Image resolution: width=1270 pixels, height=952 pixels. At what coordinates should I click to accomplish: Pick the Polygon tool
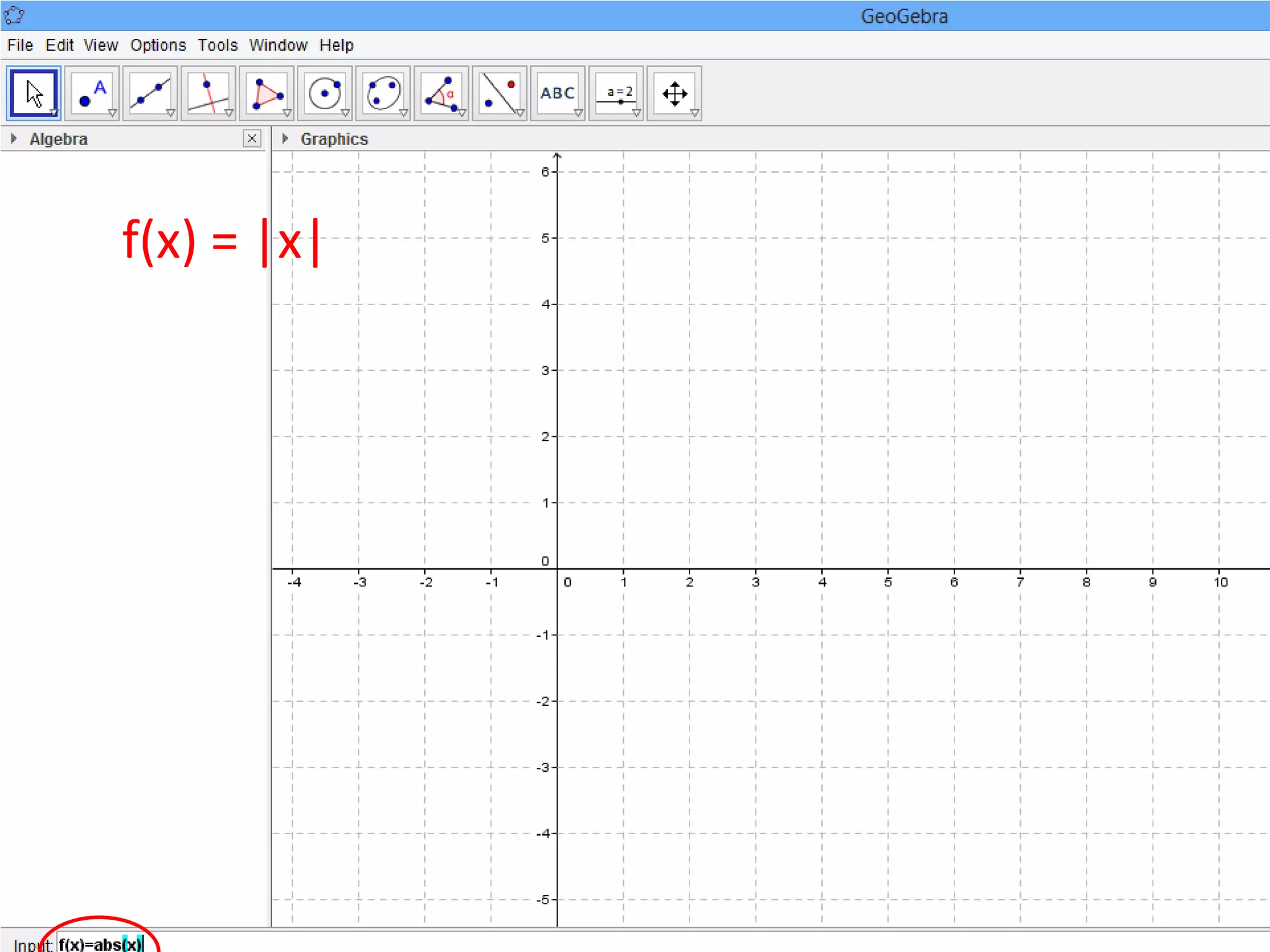pos(267,93)
